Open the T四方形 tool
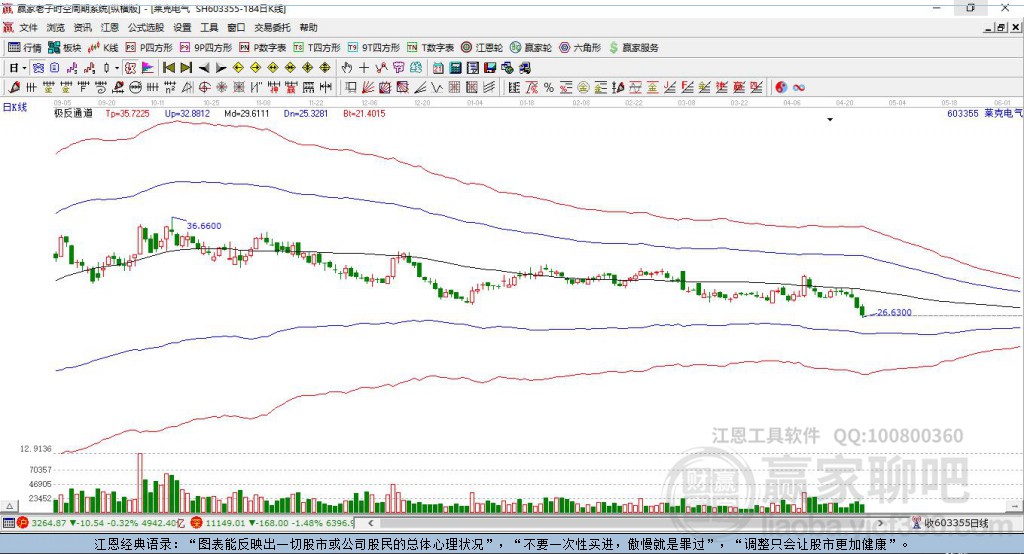The height and width of the screenshot is (554, 1024). coord(316,48)
